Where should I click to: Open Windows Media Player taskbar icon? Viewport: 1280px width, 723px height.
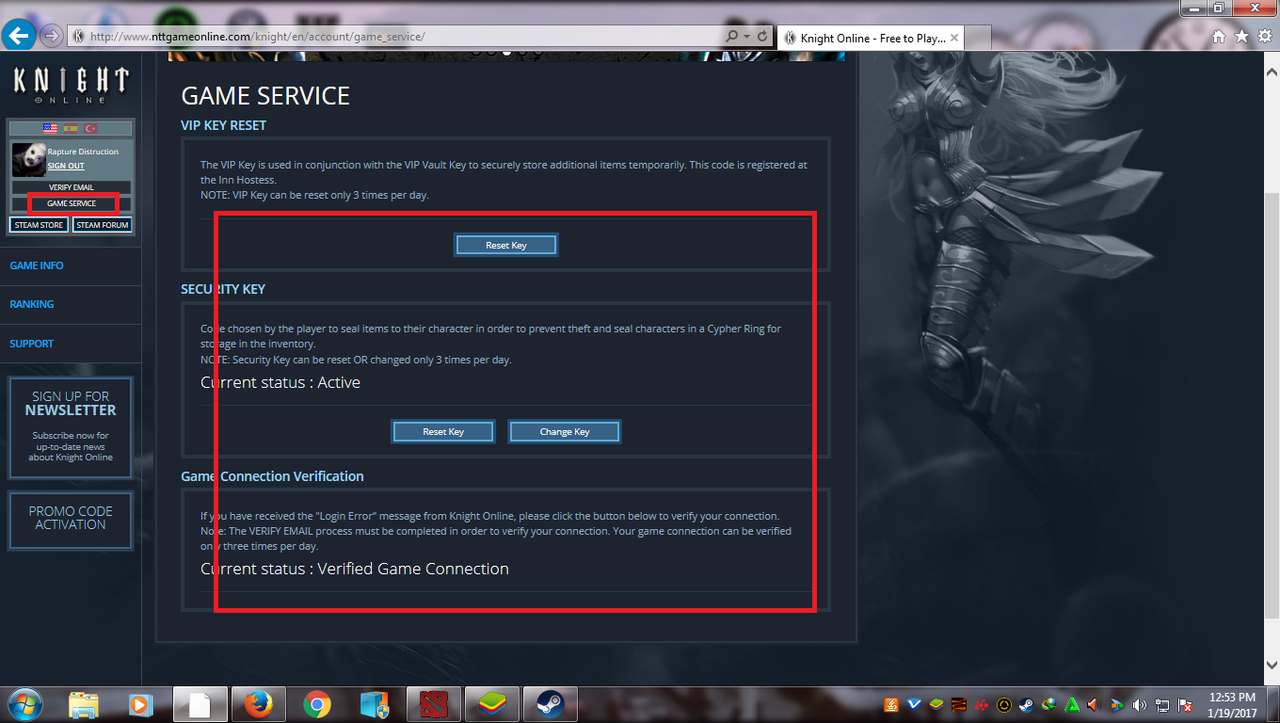[141, 705]
